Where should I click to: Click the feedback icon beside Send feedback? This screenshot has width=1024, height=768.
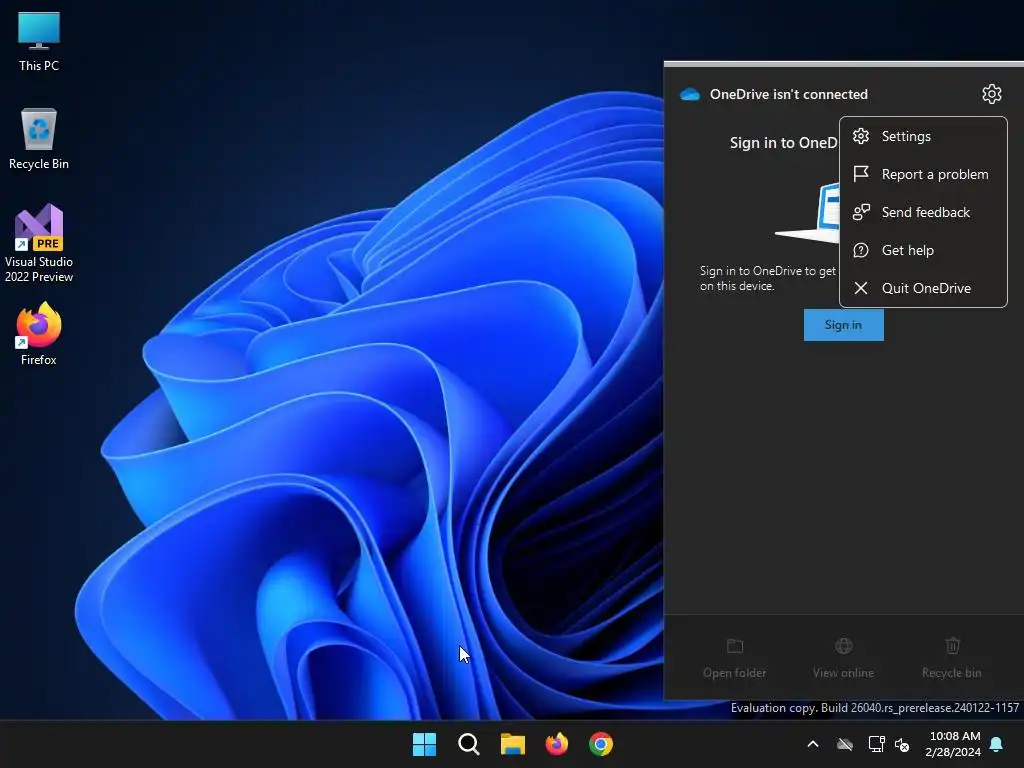coord(861,212)
